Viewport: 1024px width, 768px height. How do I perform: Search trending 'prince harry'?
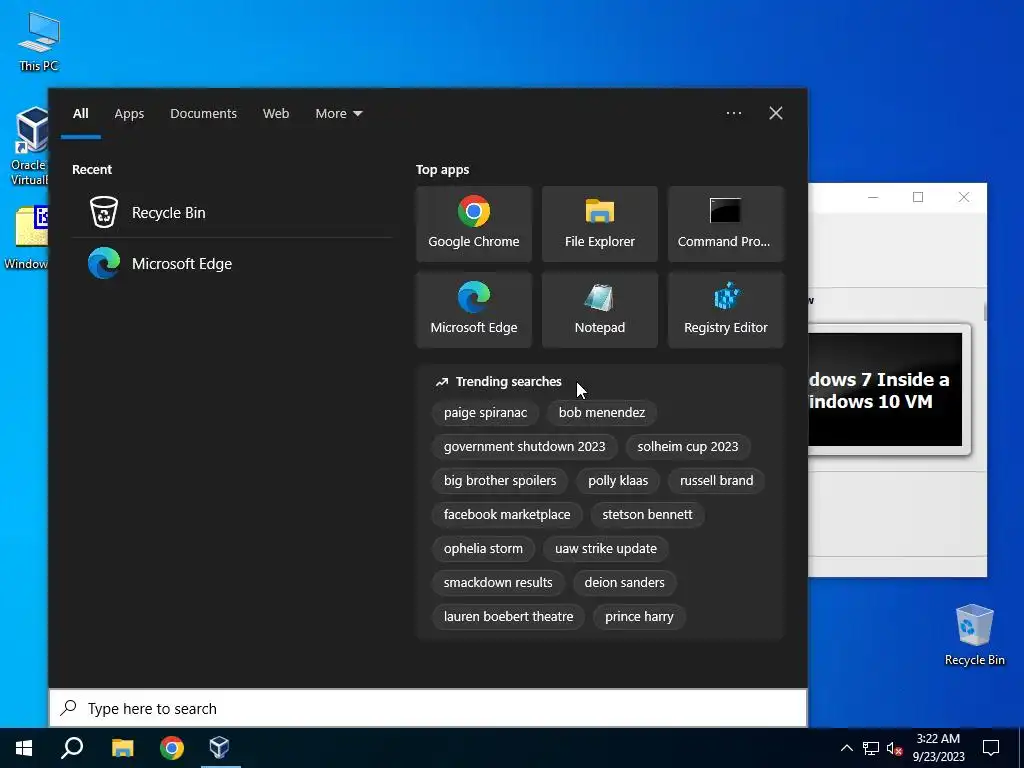tap(639, 616)
